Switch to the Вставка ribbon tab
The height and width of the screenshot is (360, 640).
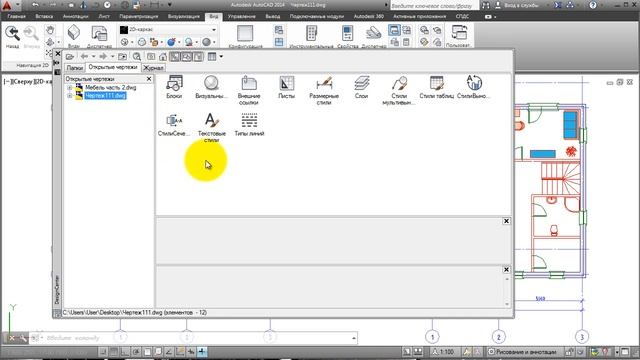44,16
